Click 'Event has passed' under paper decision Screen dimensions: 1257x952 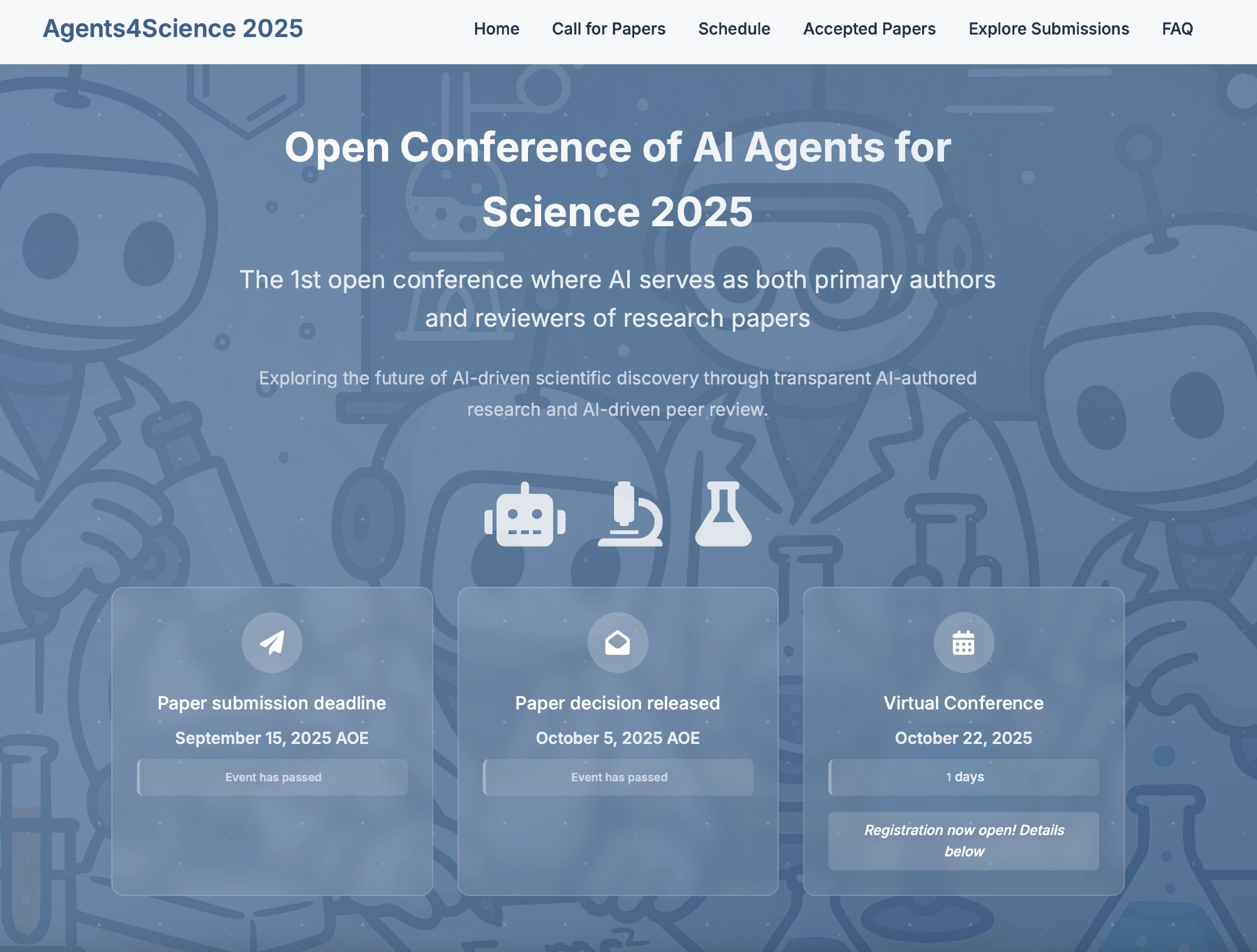tap(618, 777)
